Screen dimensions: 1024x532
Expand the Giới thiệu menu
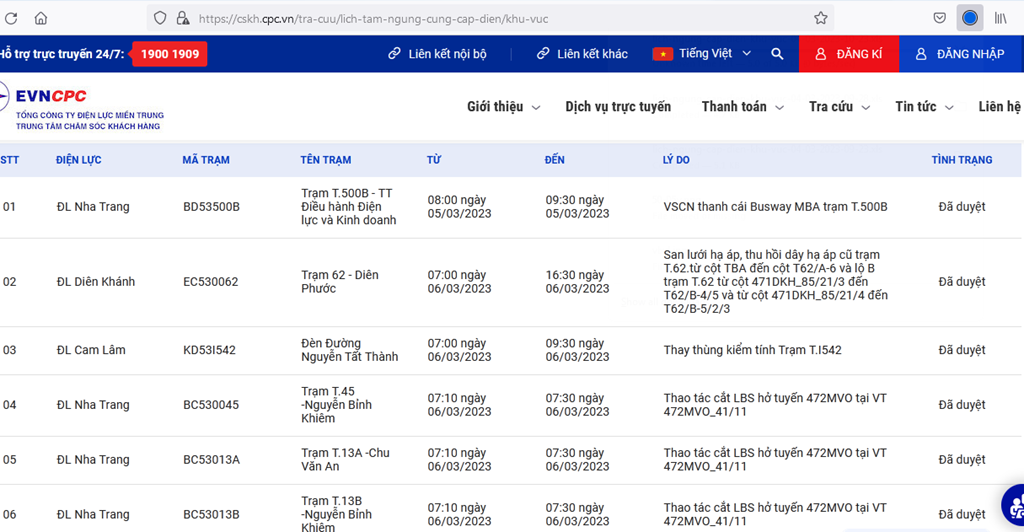coord(503,107)
